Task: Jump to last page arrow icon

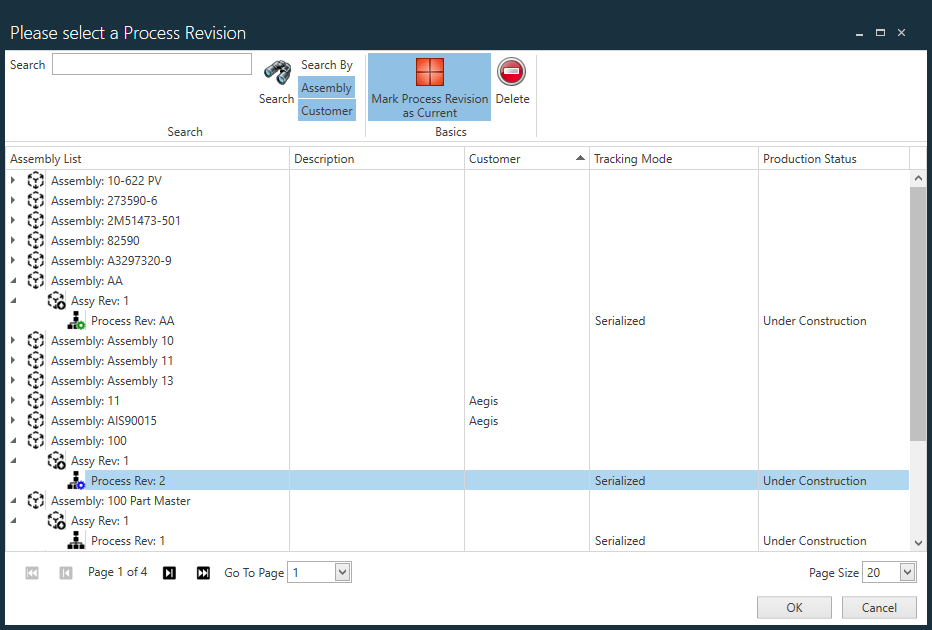Action: click(203, 573)
